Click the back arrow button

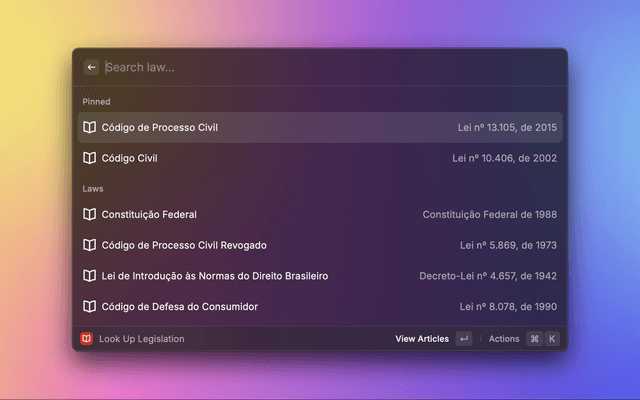click(91, 67)
